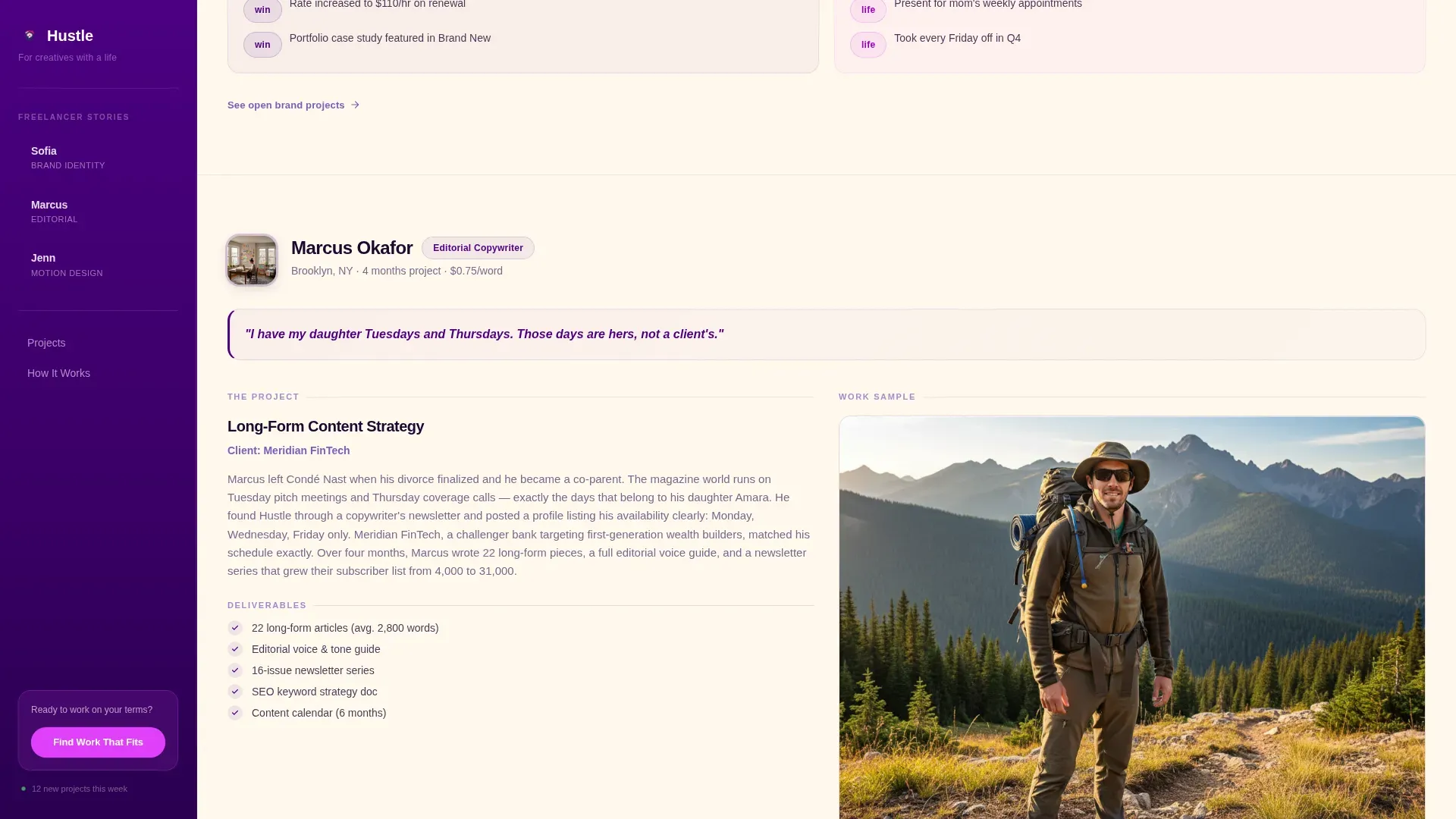1456x819 pixels.
Task: Click the Client: Meridian FinTech label
Action: pos(288,450)
